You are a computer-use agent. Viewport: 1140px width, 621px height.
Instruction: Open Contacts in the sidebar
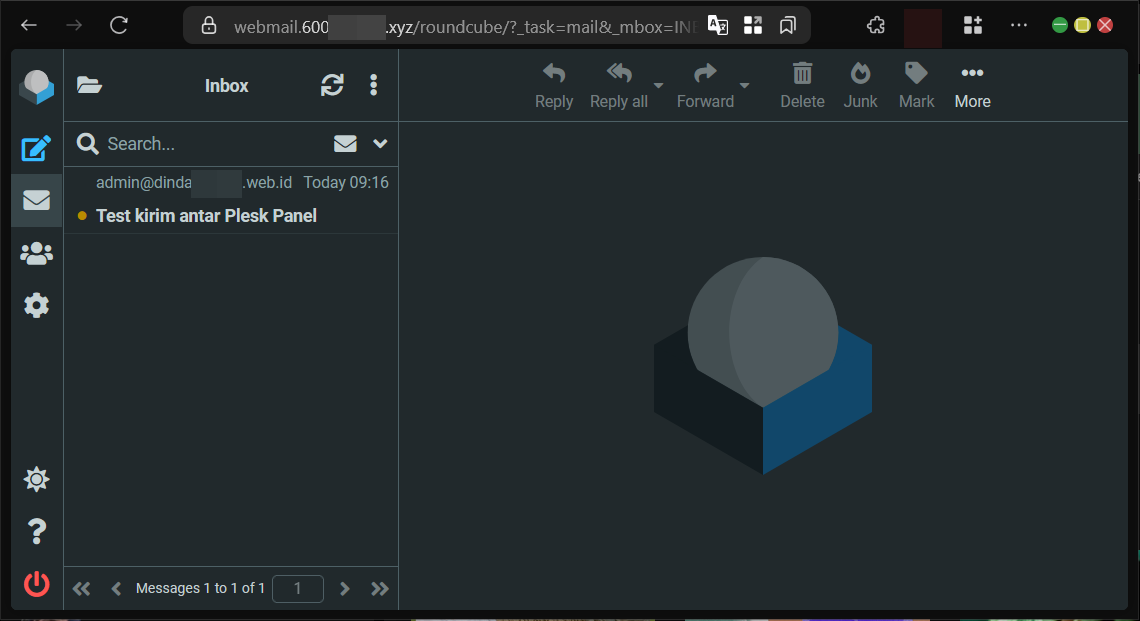click(x=36, y=254)
